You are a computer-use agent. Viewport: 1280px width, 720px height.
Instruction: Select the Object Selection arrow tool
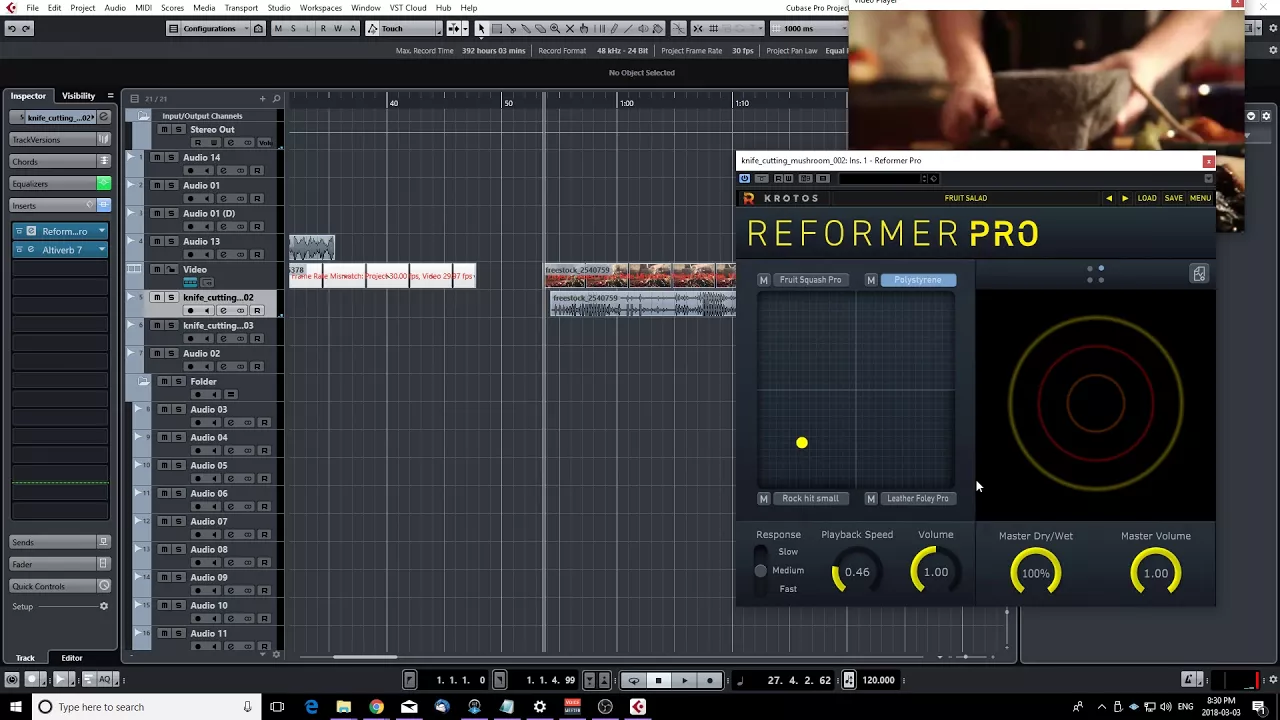pyautogui.click(x=481, y=28)
